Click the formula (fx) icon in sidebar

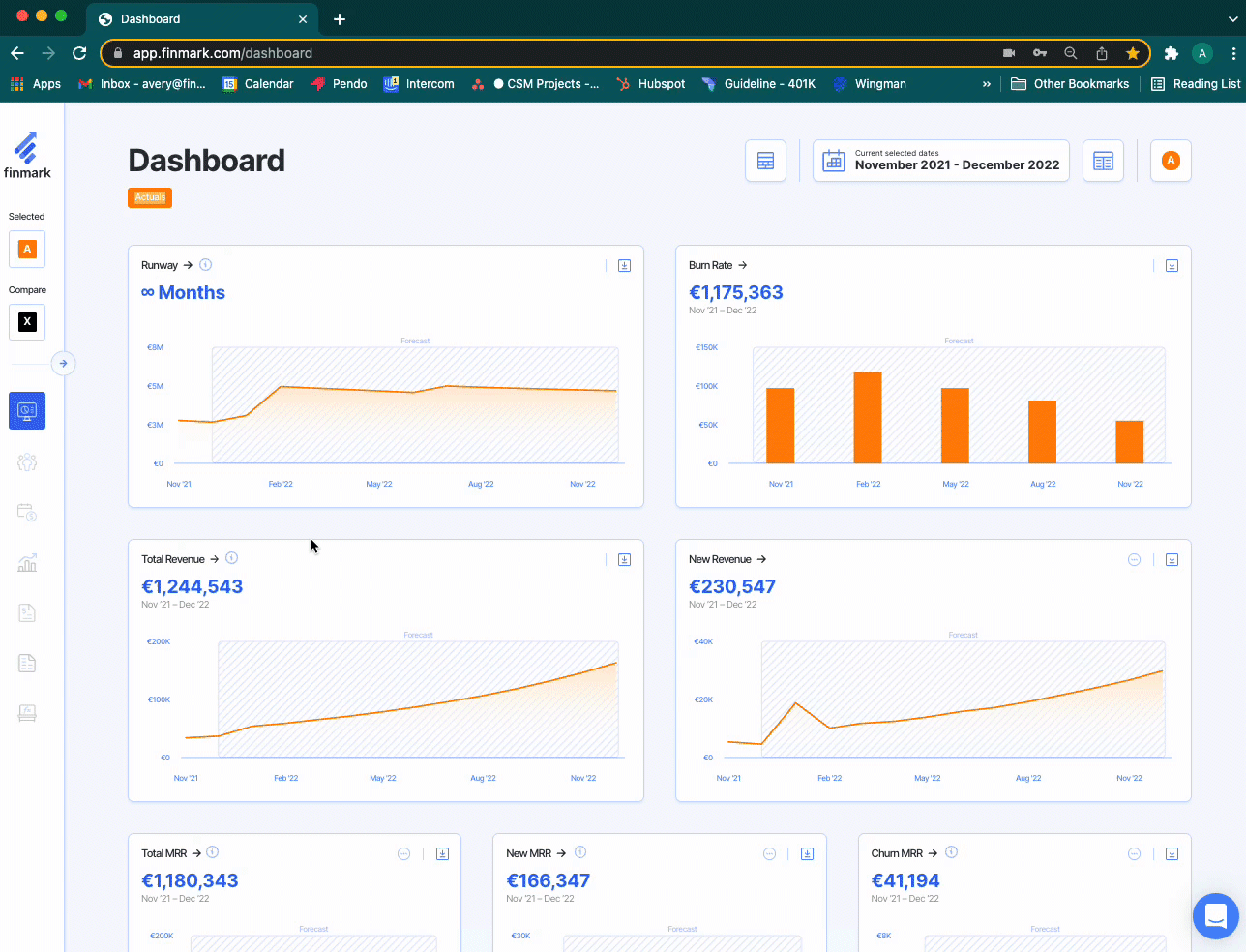pyautogui.click(x=27, y=714)
